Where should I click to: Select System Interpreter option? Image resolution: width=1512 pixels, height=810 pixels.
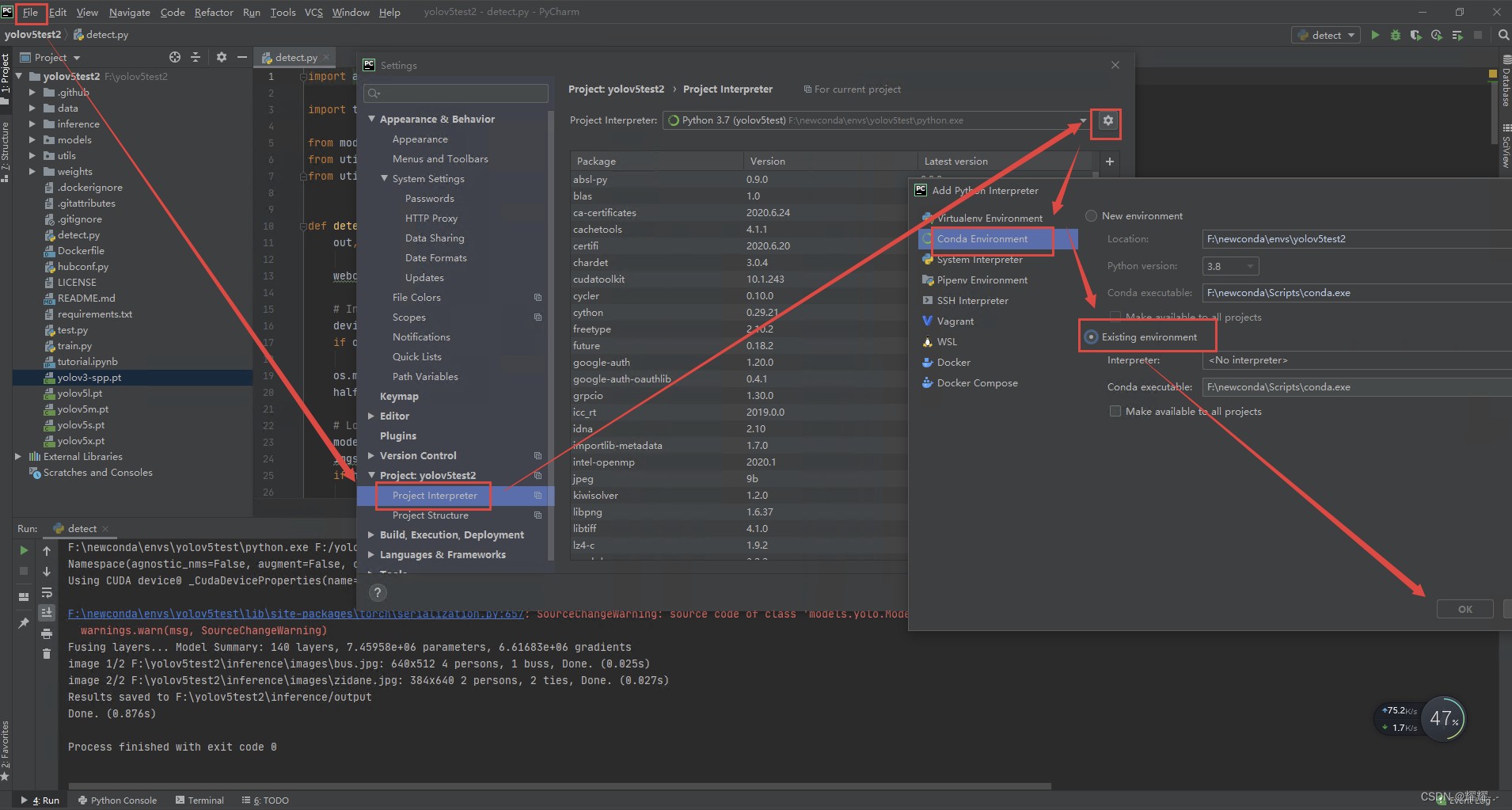point(980,260)
